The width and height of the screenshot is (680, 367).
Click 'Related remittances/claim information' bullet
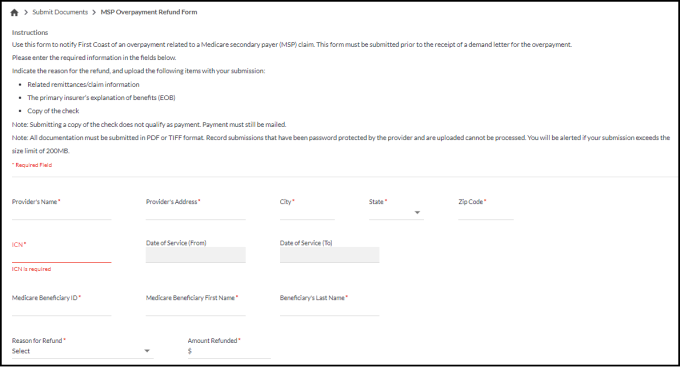click(83, 85)
